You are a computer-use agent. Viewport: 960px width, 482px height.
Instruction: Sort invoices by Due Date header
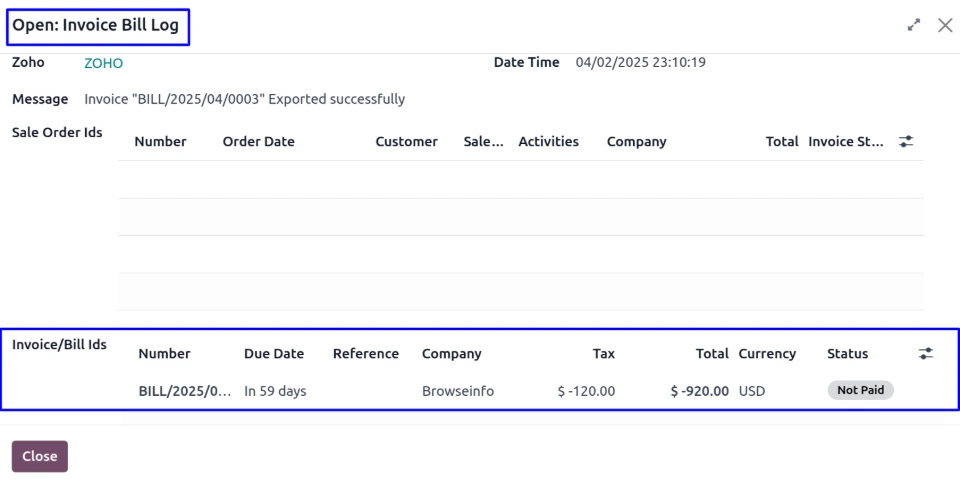[274, 354]
